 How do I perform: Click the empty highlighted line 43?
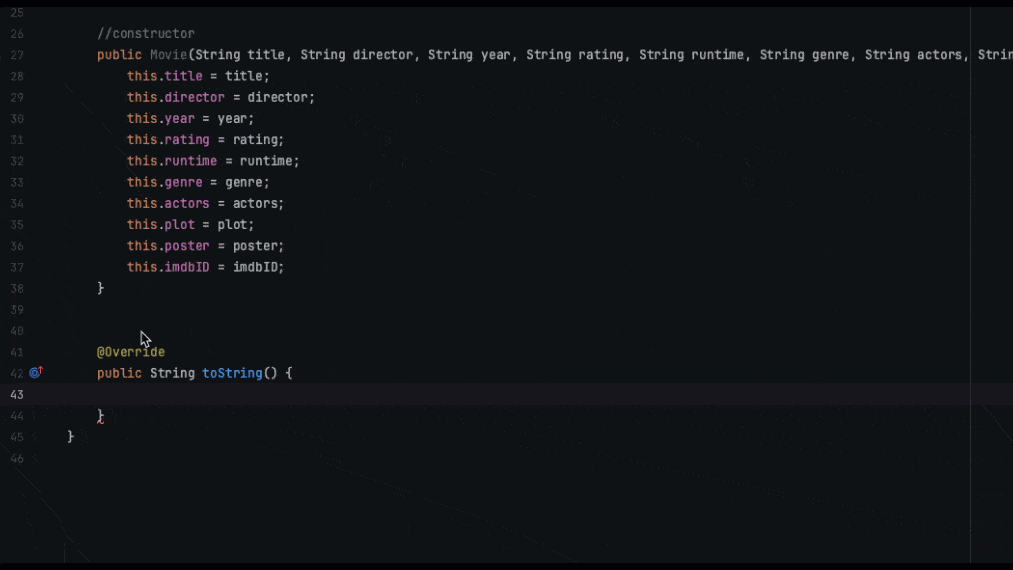(506, 394)
